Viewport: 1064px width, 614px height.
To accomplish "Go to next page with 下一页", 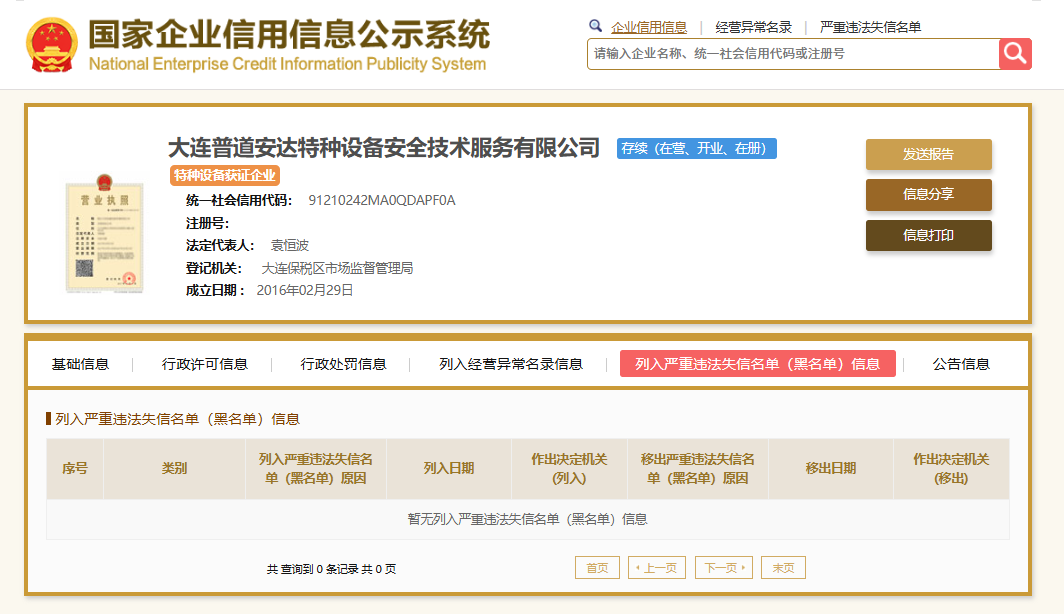I will [x=724, y=568].
